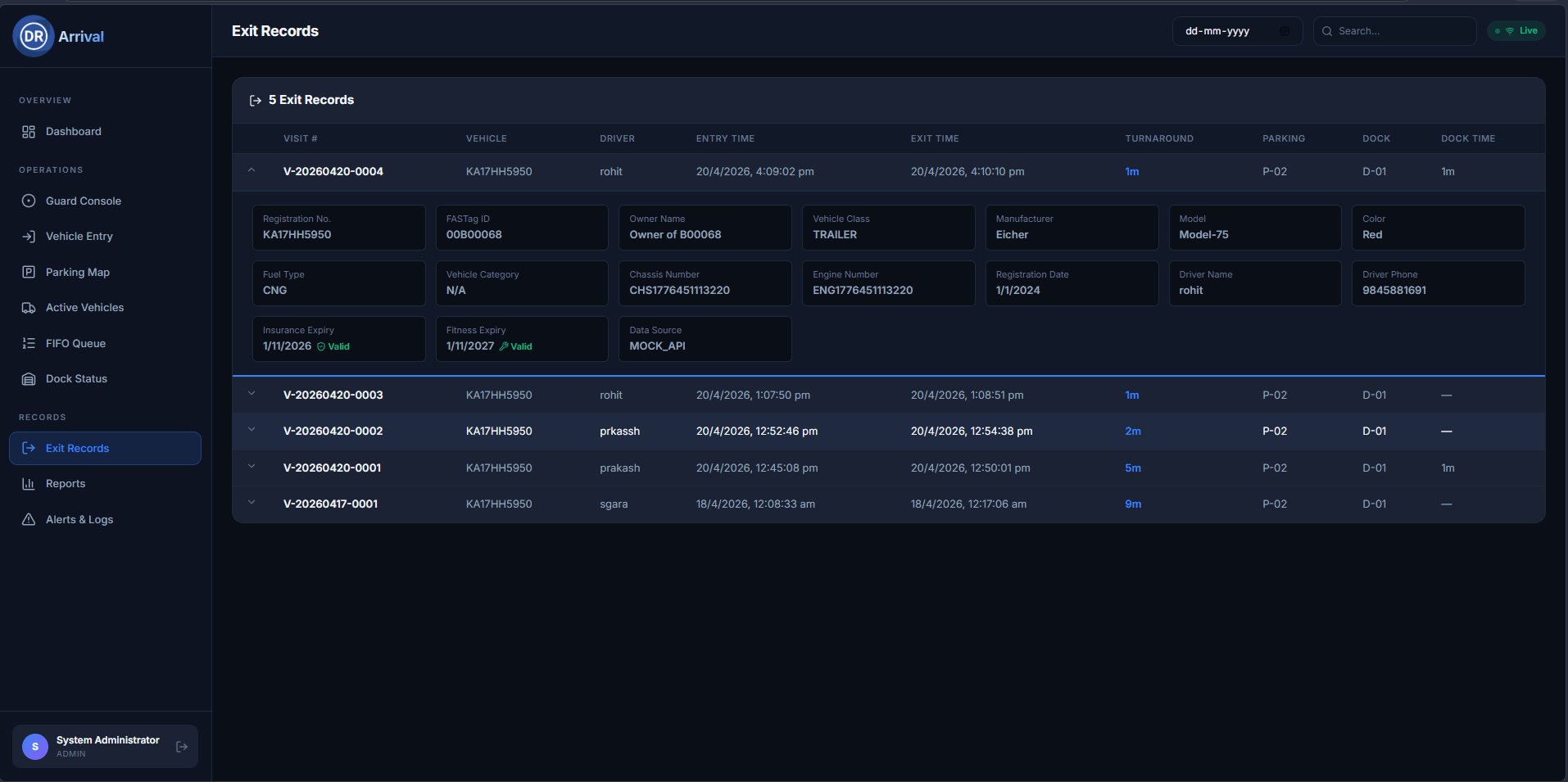Collapse the V-20260420-0004 record row

[x=252, y=170]
